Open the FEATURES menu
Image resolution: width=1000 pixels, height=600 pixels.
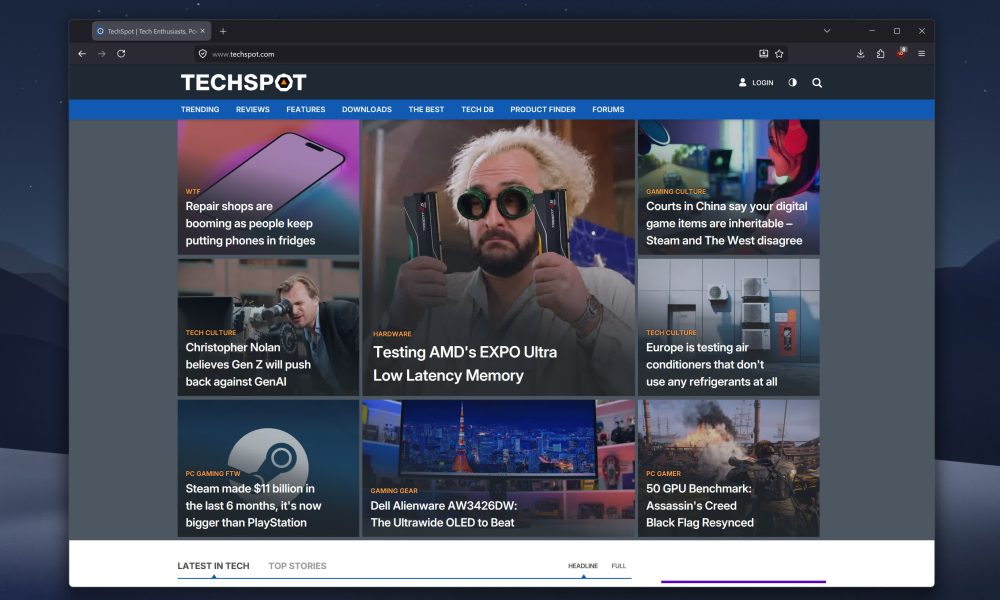(x=305, y=110)
